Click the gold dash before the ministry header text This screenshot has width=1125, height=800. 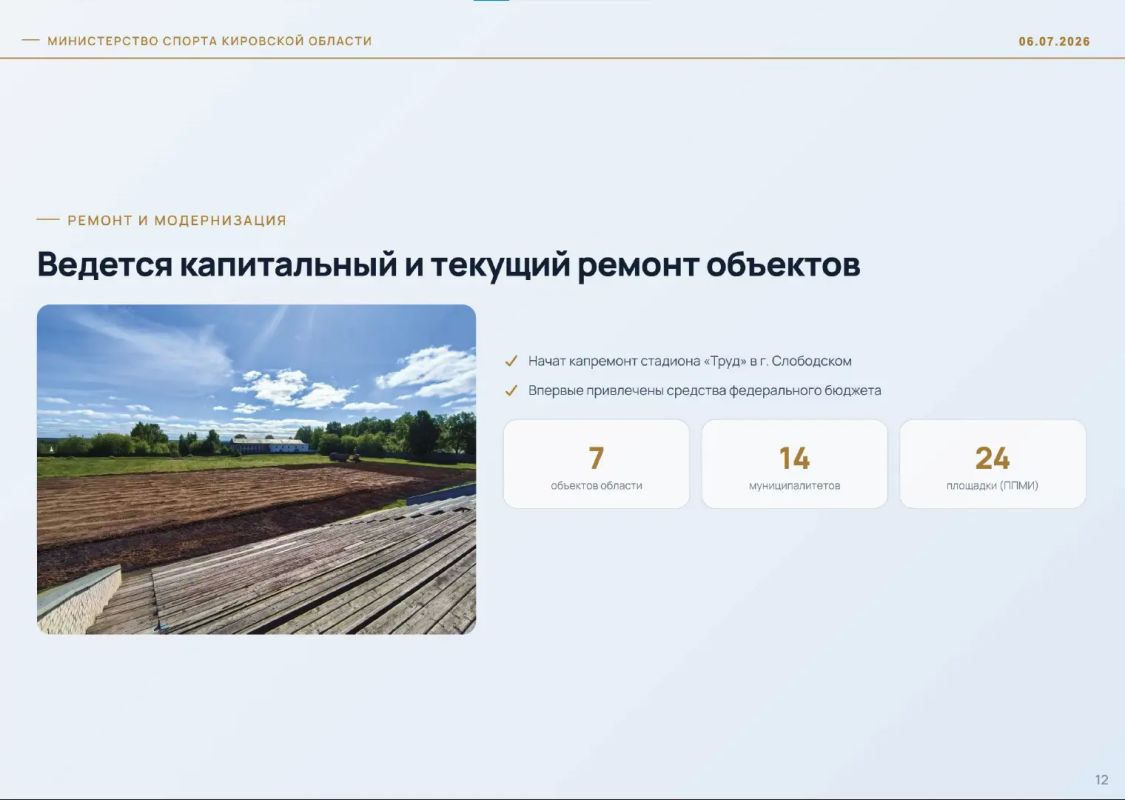(31, 41)
